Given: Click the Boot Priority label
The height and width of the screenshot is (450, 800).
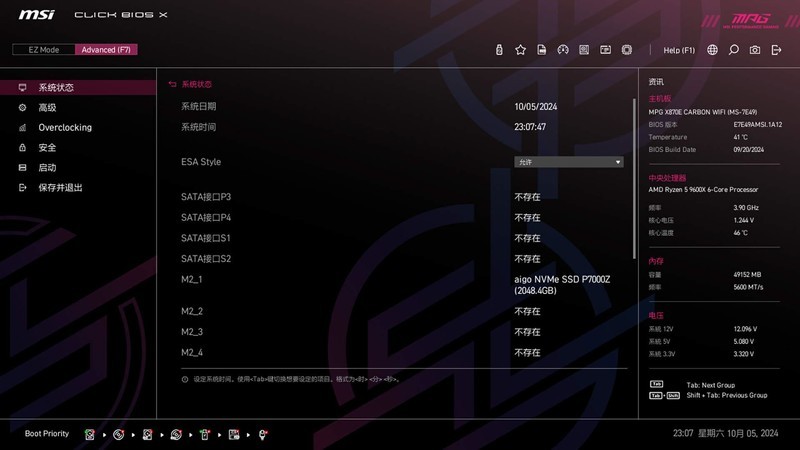Looking at the screenshot, I should click(46, 434).
